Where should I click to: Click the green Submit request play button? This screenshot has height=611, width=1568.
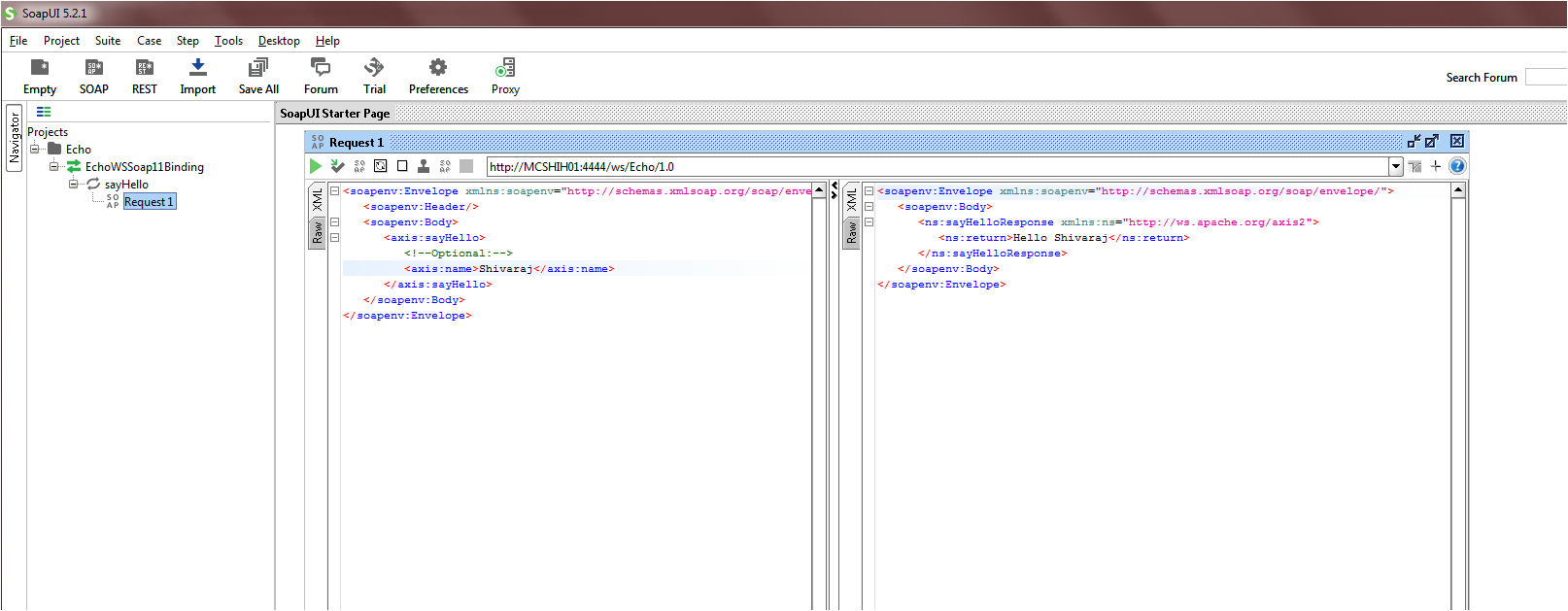316,166
